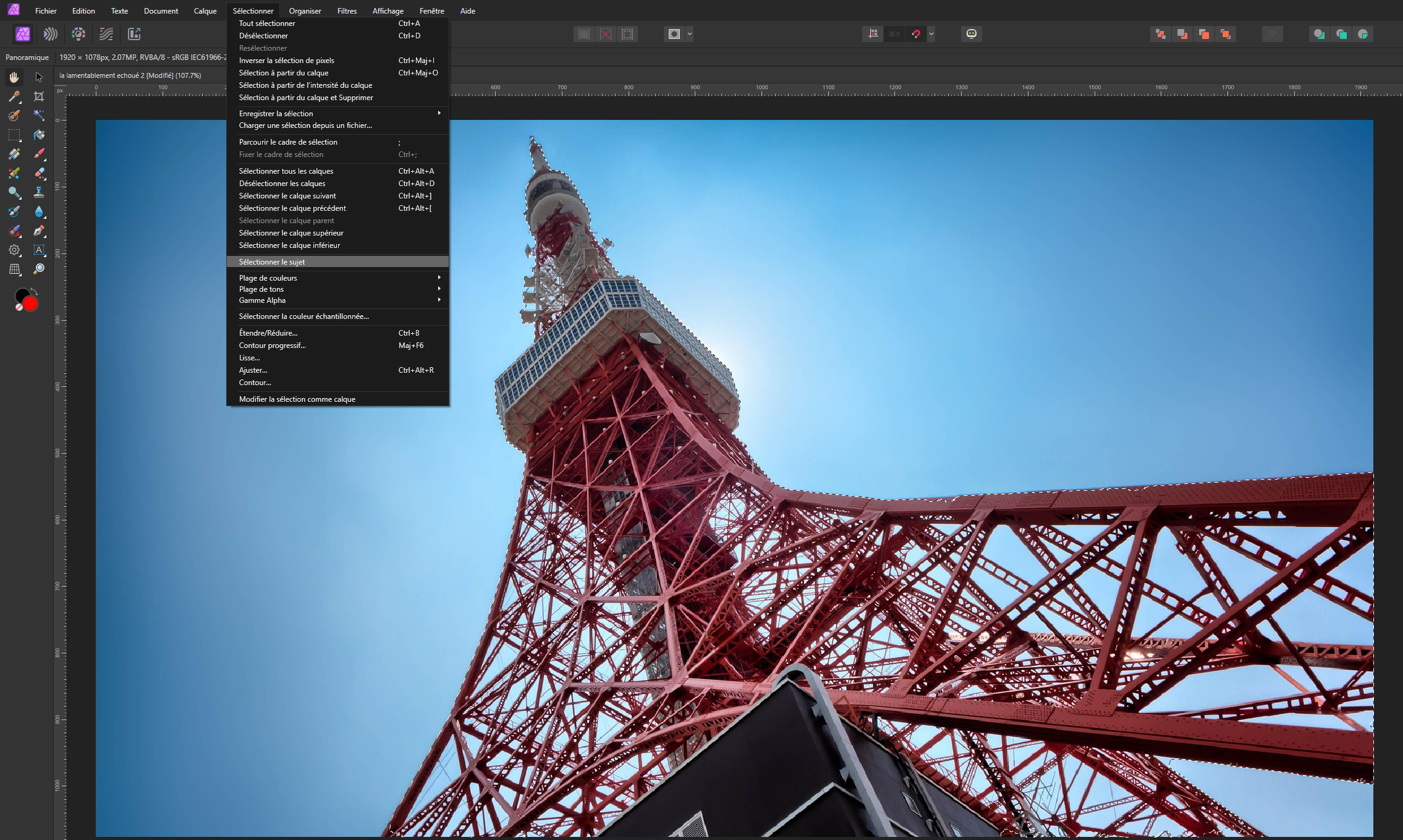The width and height of the screenshot is (1403, 840).
Task: Select the Mesh Warp grid tool
Action: (14, 269)
